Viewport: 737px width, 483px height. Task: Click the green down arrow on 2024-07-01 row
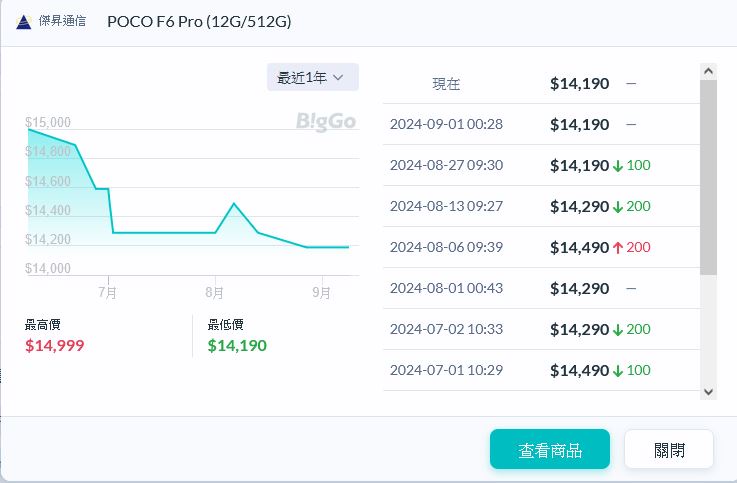click(x=619, y=370)
